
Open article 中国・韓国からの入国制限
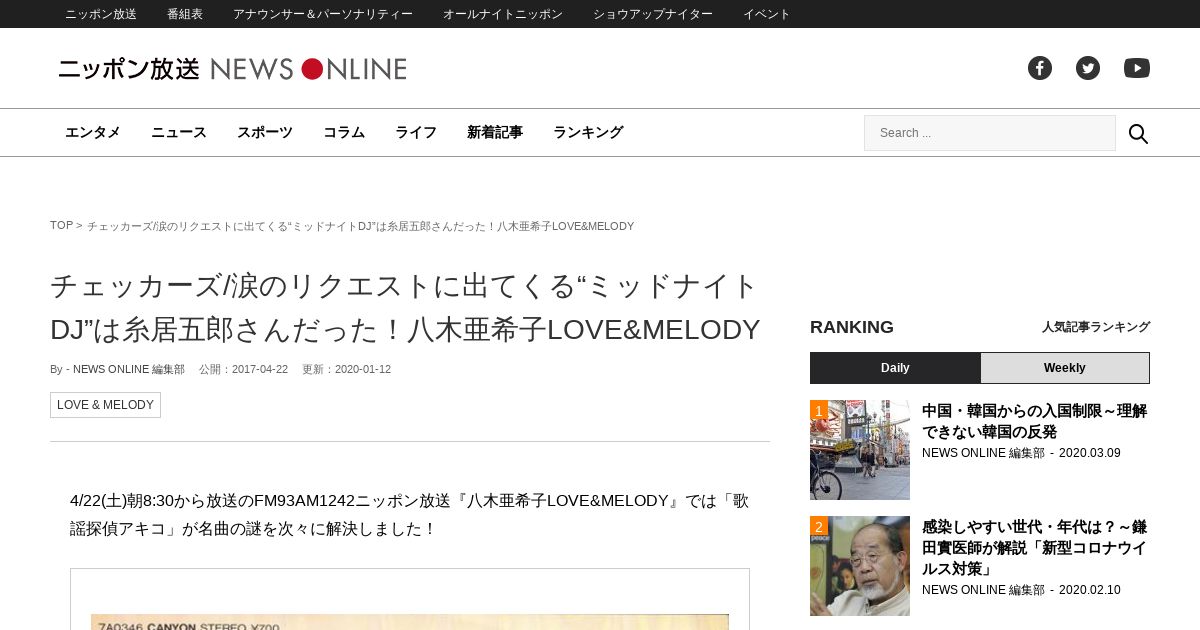pyautogui.click(x=1034, y=421)
